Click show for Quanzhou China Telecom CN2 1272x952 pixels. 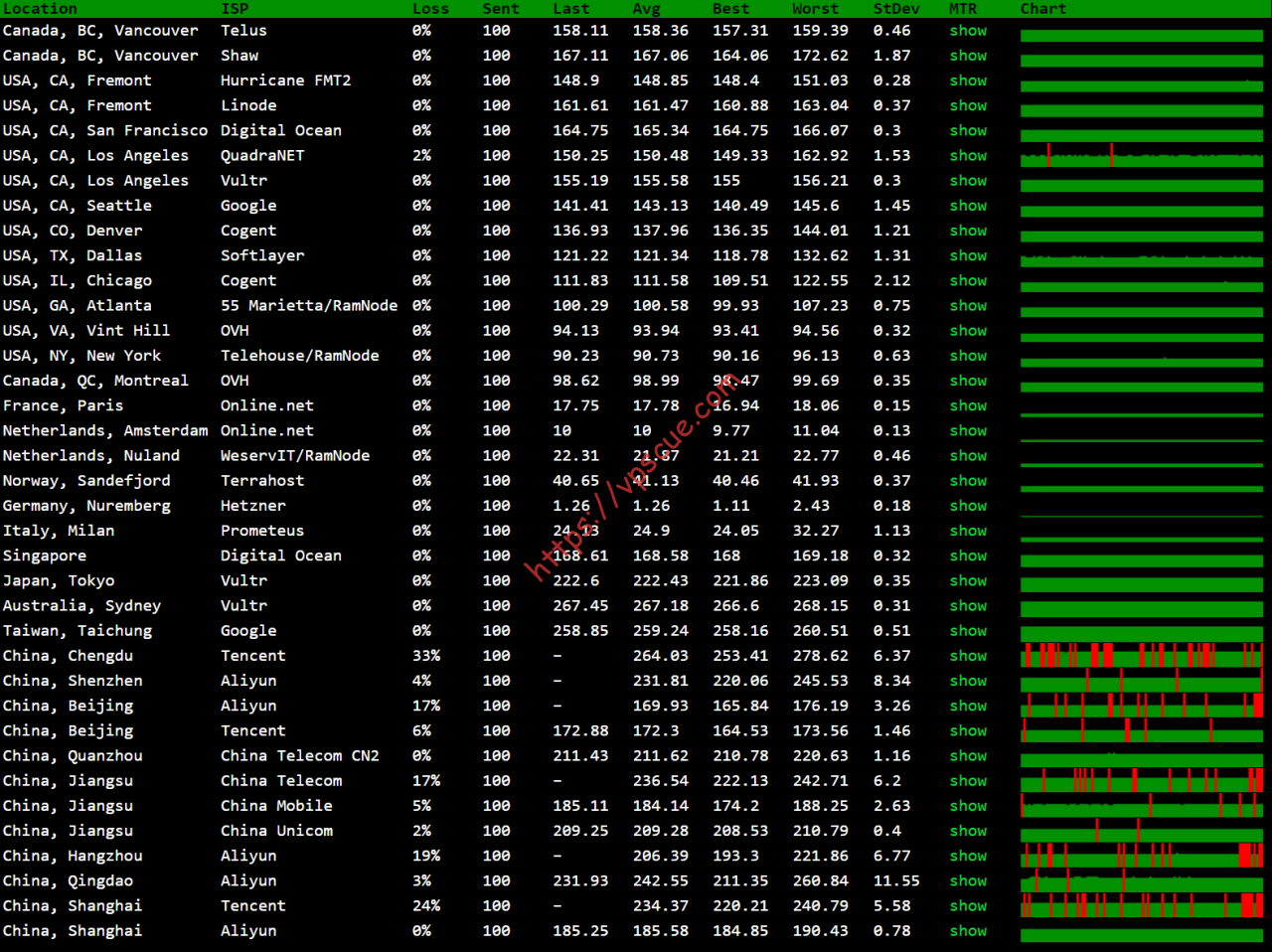[968, 756]
